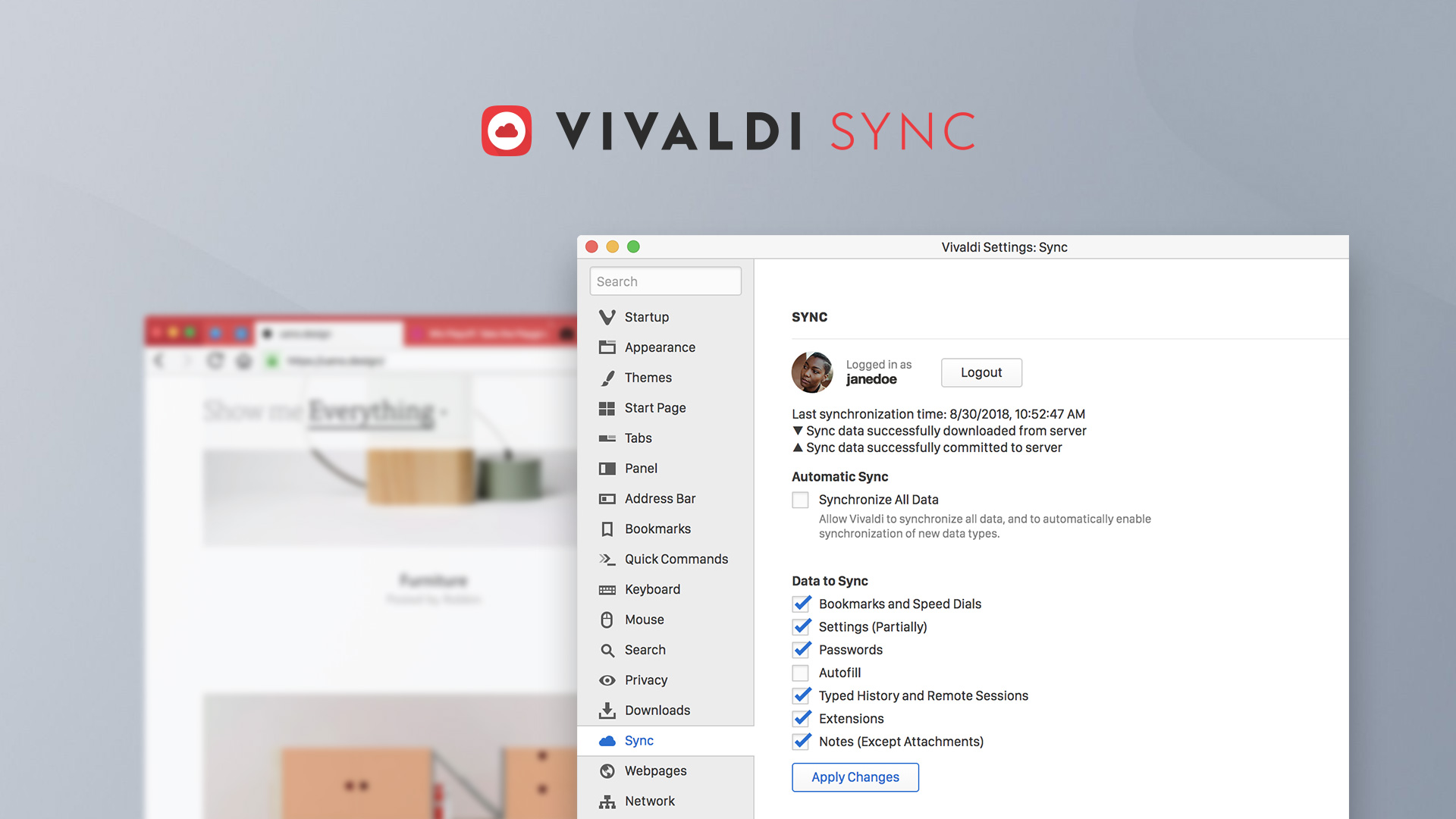The image size is (1456, 819).
Task: Select the Startup menu item
Action: (645, 317)
